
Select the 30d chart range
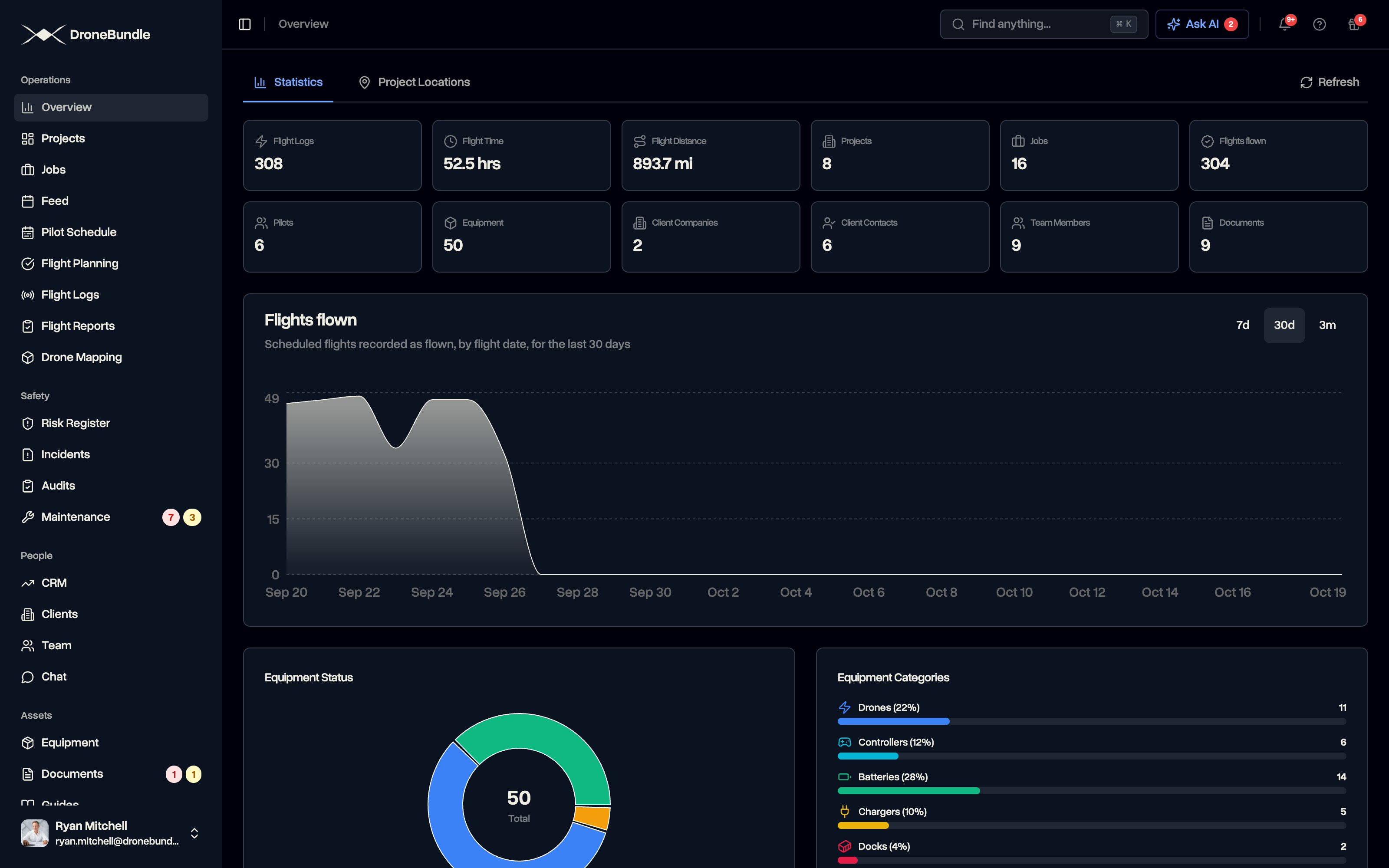1284,325
